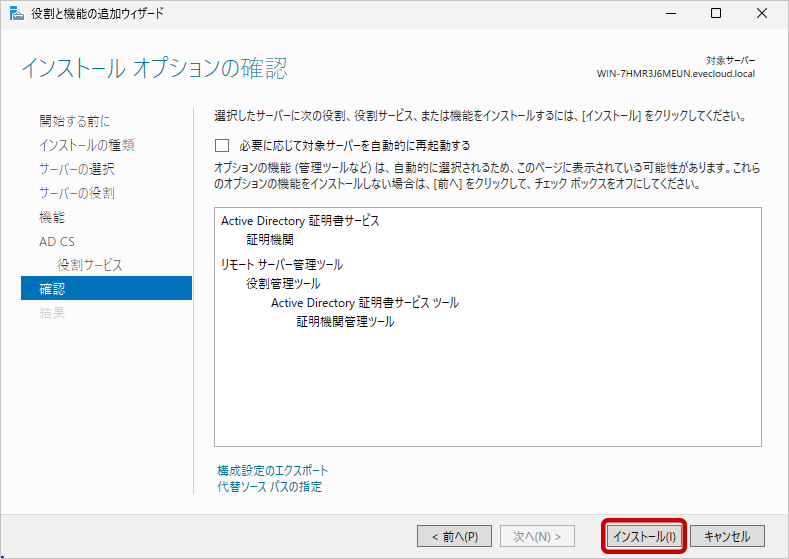Click the Cancel (キャンセル) button
Screen dimensions: 789x559
(x=727, y=536)
